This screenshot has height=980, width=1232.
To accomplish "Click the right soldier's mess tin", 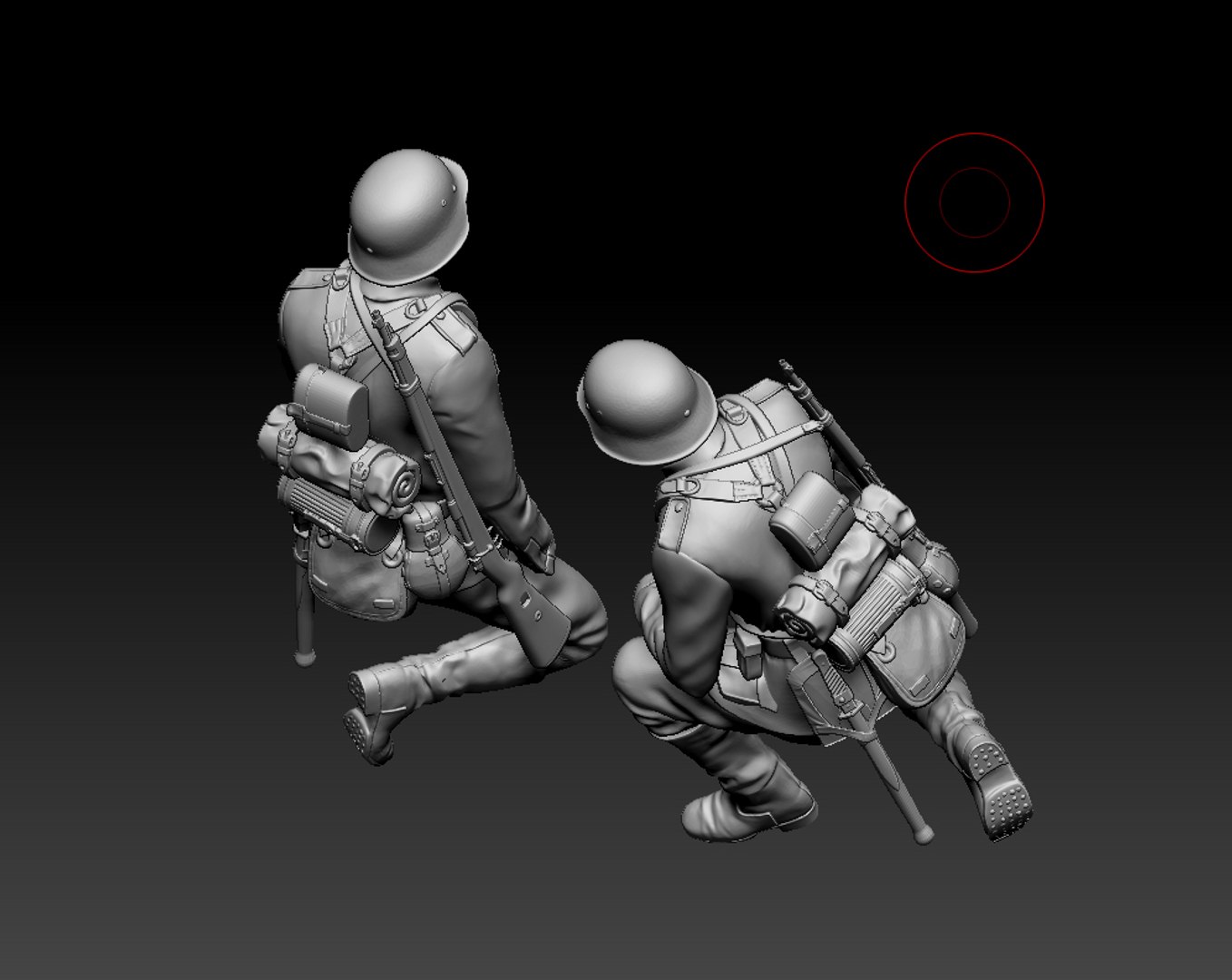I will (x=813, y=520).
